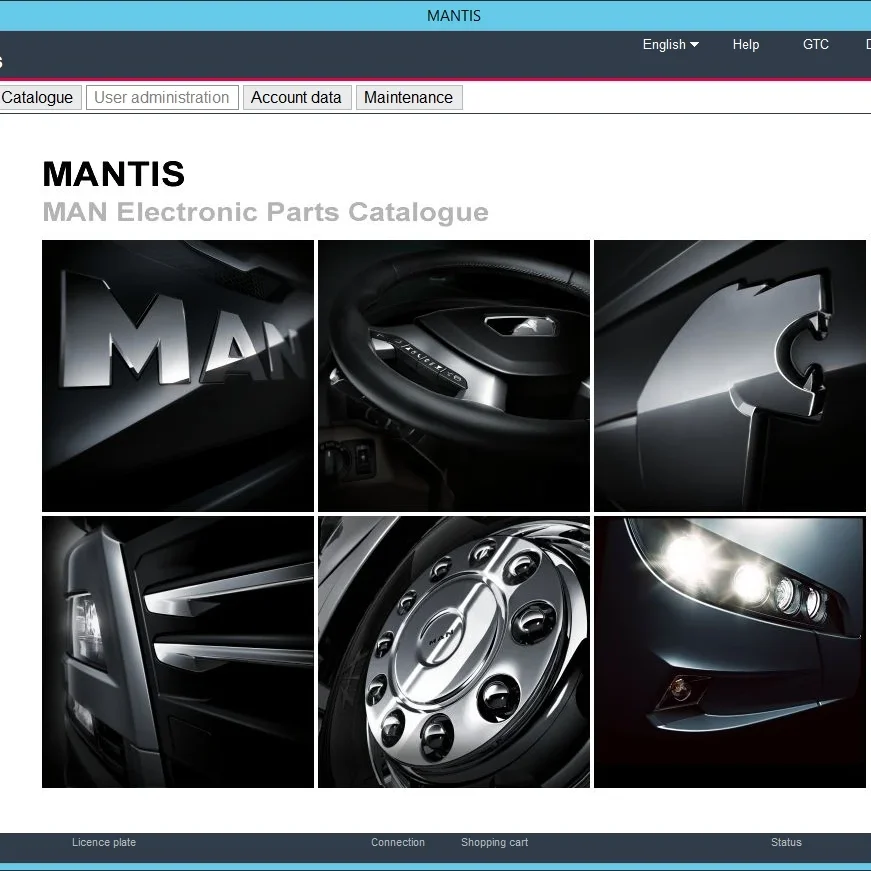The width and height of the screenshot is (871, 871).
Task: Open the English language dropdown
Action: [x=663, y=44]
